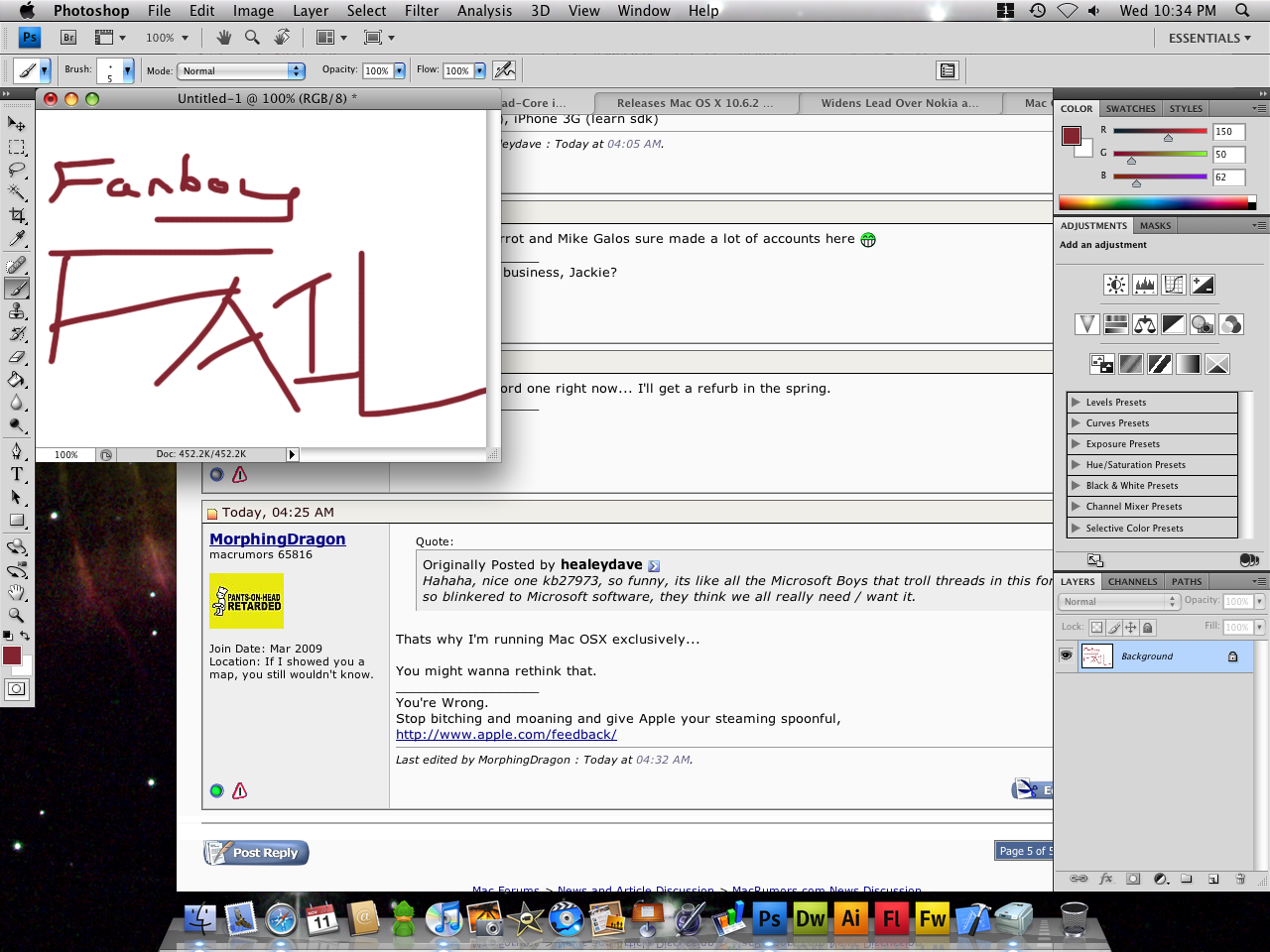
Task: Expand the Levels Presets list
Action: pos(1076,402)
